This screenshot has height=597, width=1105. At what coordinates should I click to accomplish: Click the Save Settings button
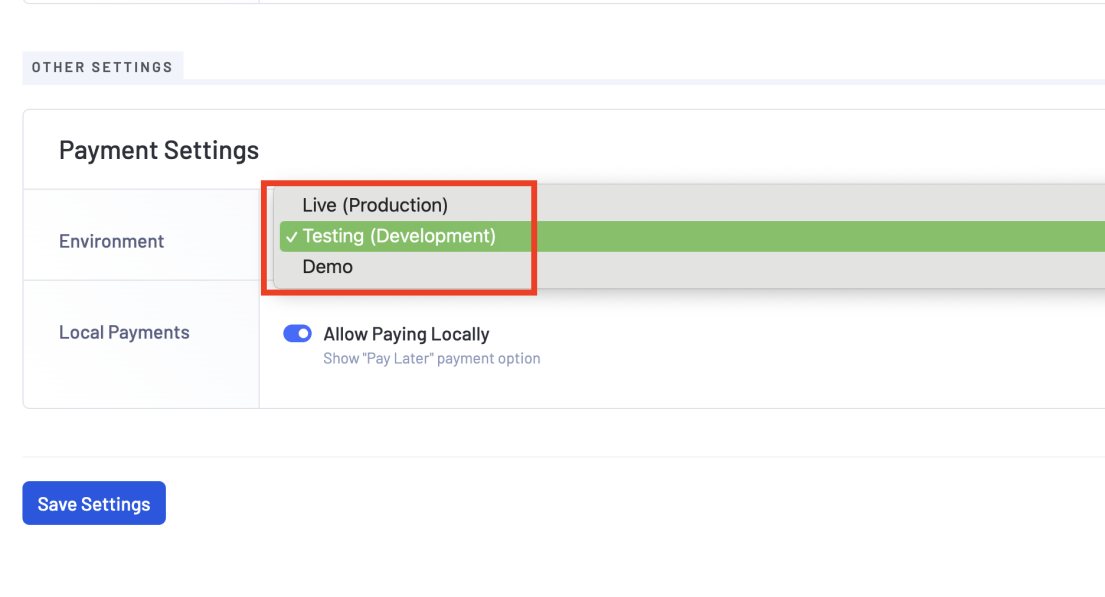pyautogui.click(x=94, y=503)
